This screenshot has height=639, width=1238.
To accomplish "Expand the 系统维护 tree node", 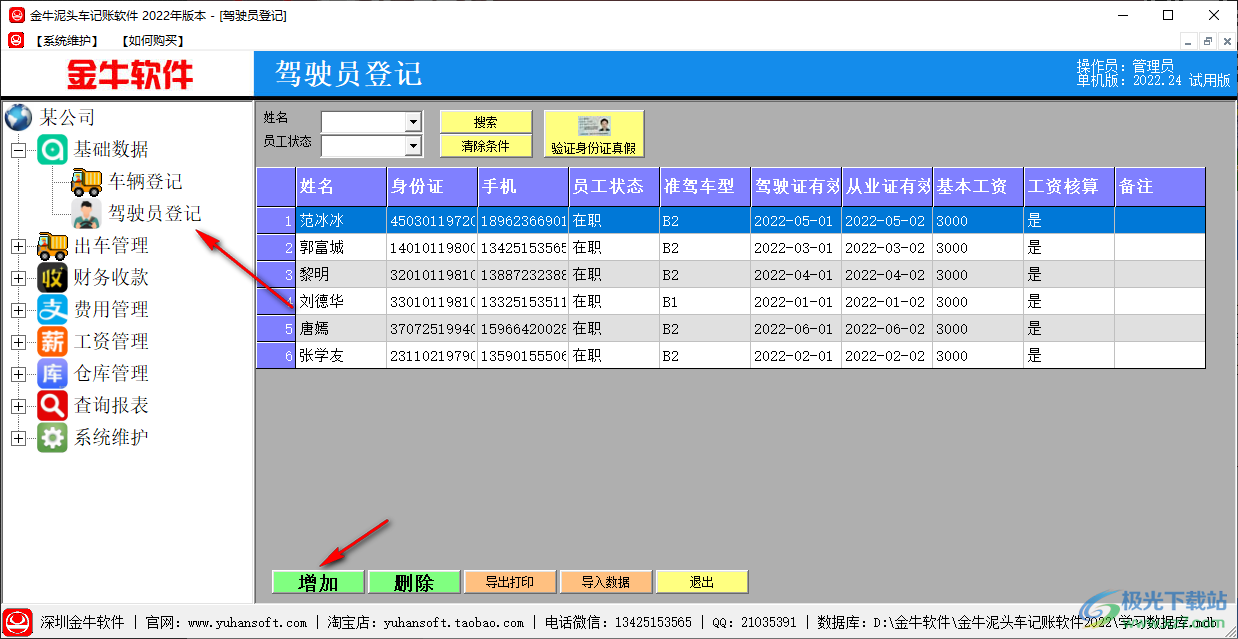I will (x=18, y=438).
